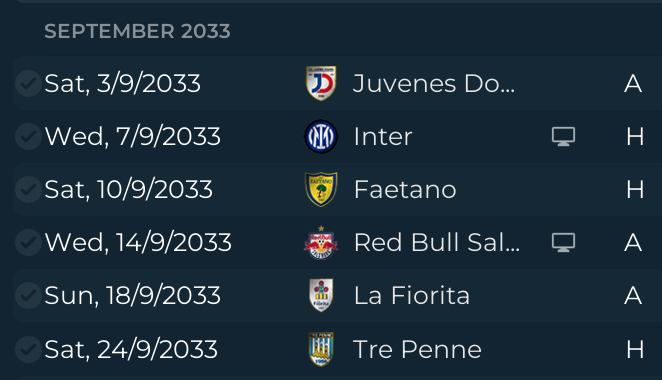Screen dimensions: 662x380
Task: Toggle the checkmark for the Sun 18/9/2033 fixture
Action: (28, 296)
